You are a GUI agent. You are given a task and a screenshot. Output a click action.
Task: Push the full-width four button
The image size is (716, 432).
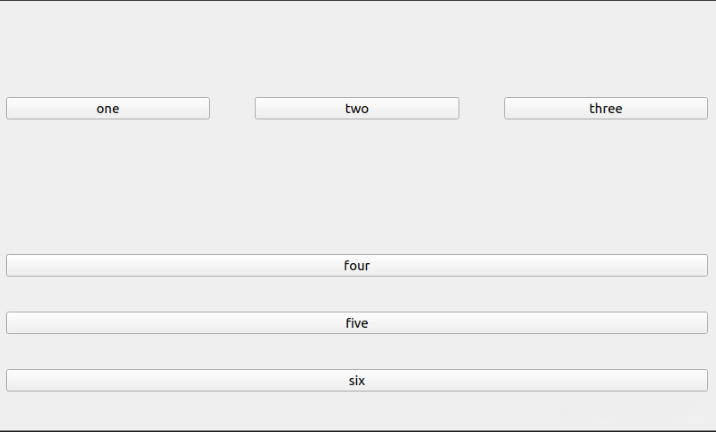click(x=357, y=265)
